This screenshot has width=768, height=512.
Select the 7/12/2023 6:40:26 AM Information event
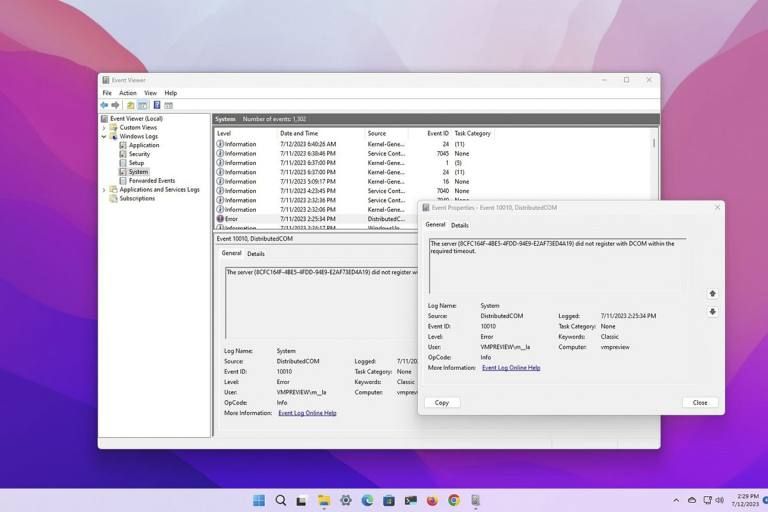point(434,144)
